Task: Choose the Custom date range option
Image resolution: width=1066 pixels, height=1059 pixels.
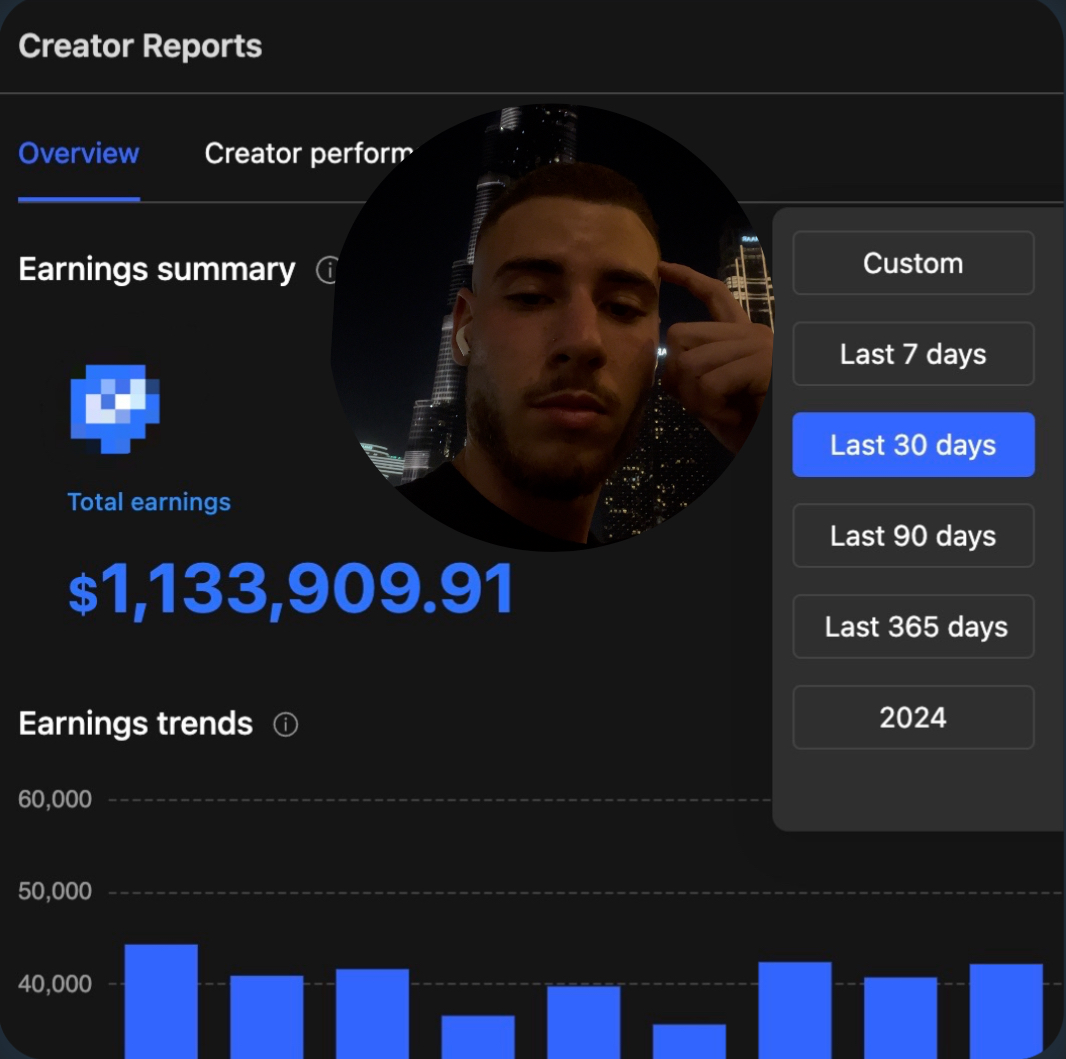Action: pos(913,264)
